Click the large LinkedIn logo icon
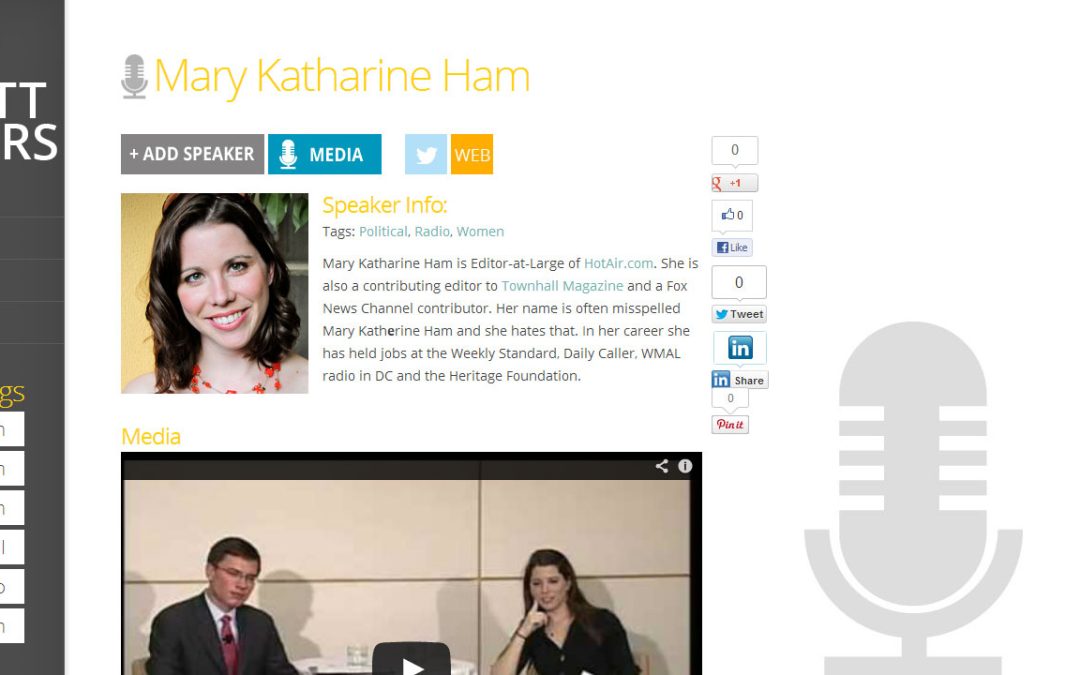1080x675 pixels. coord(740,348)
